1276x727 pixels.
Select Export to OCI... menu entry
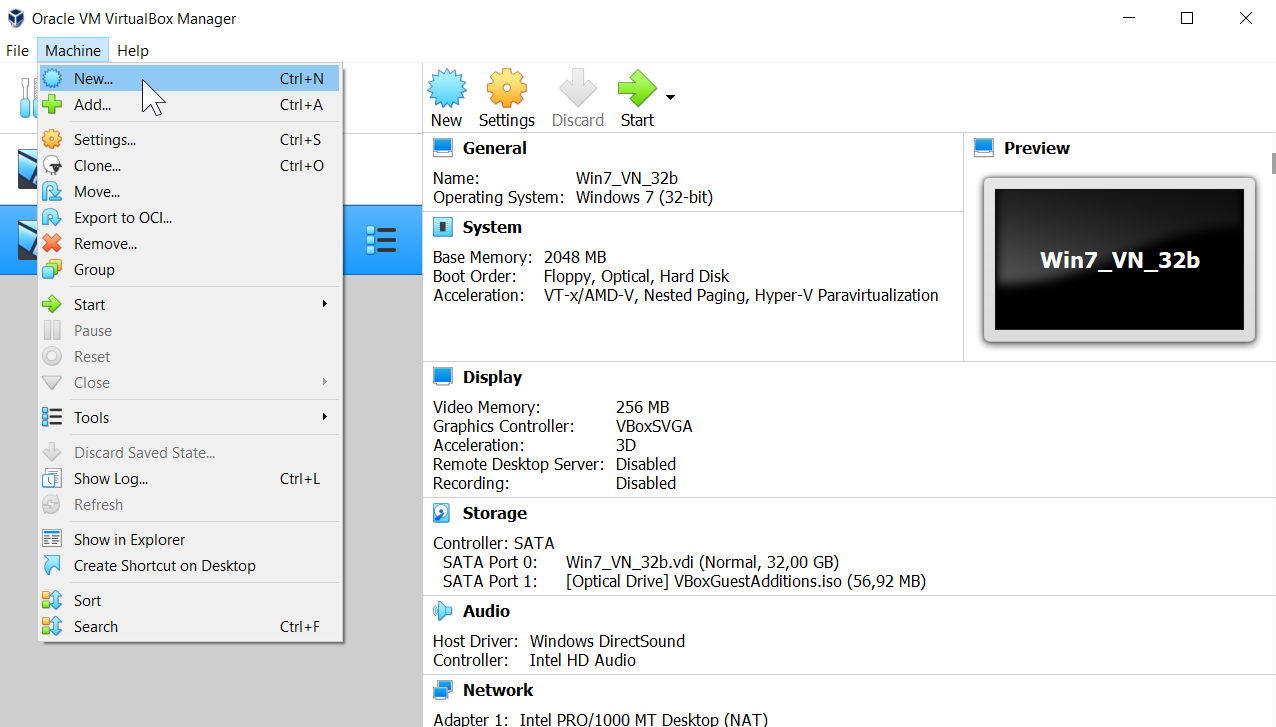pos(190,218)
